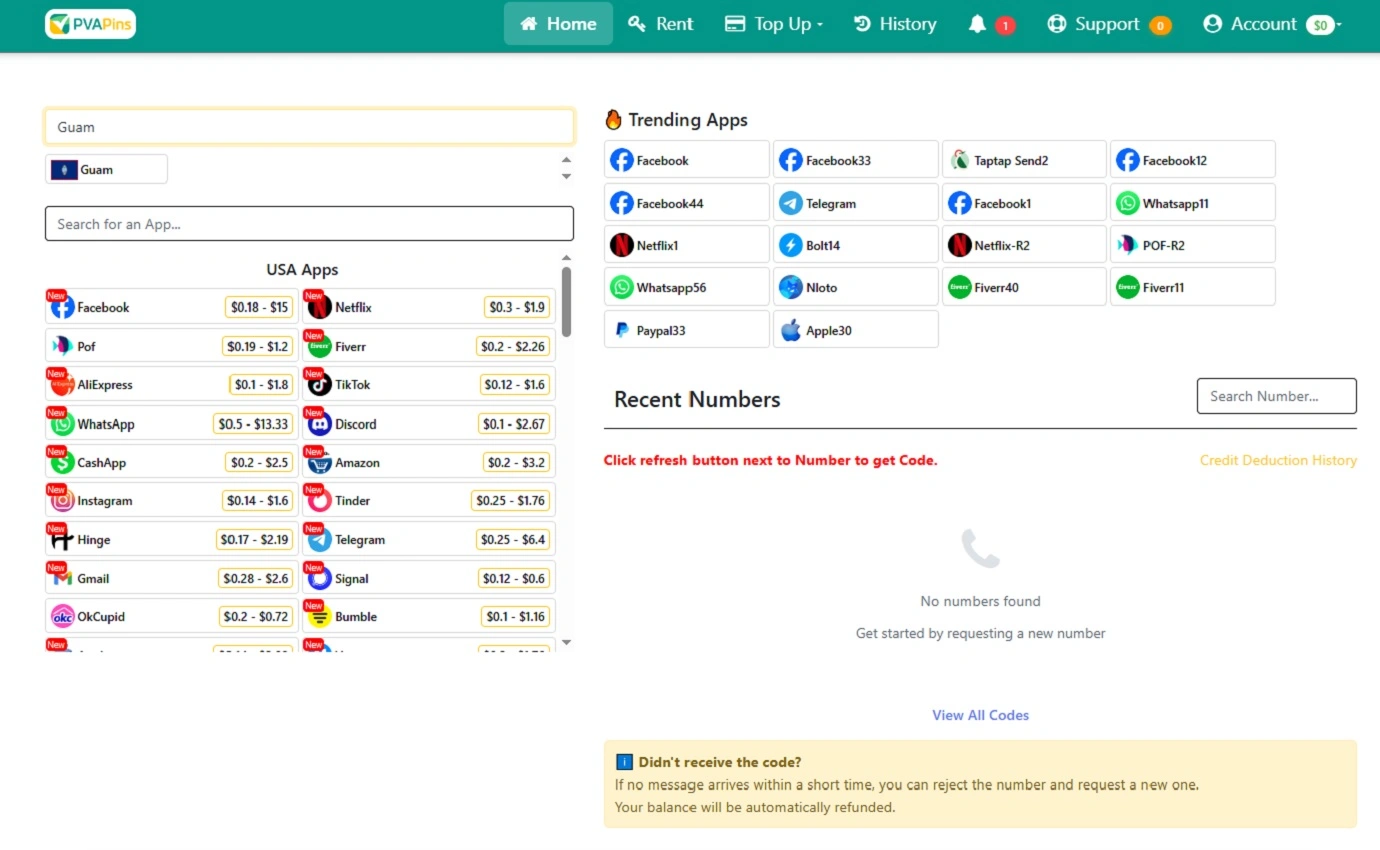Click the country list down arrow
Viewport: 1380px width, 850px height.
(x=567, y=177)
